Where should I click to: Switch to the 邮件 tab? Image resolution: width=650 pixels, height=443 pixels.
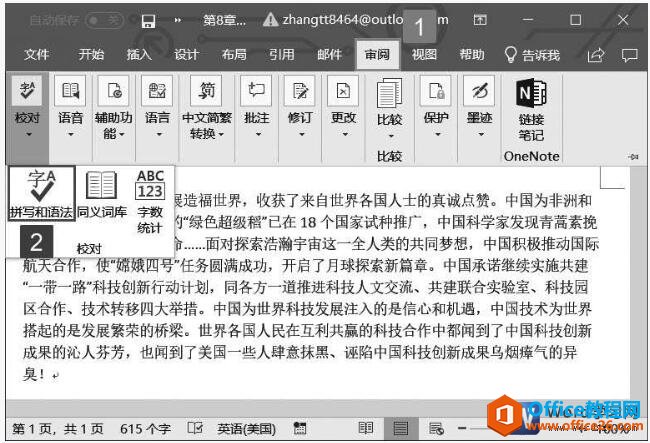[x=329, y=54]
